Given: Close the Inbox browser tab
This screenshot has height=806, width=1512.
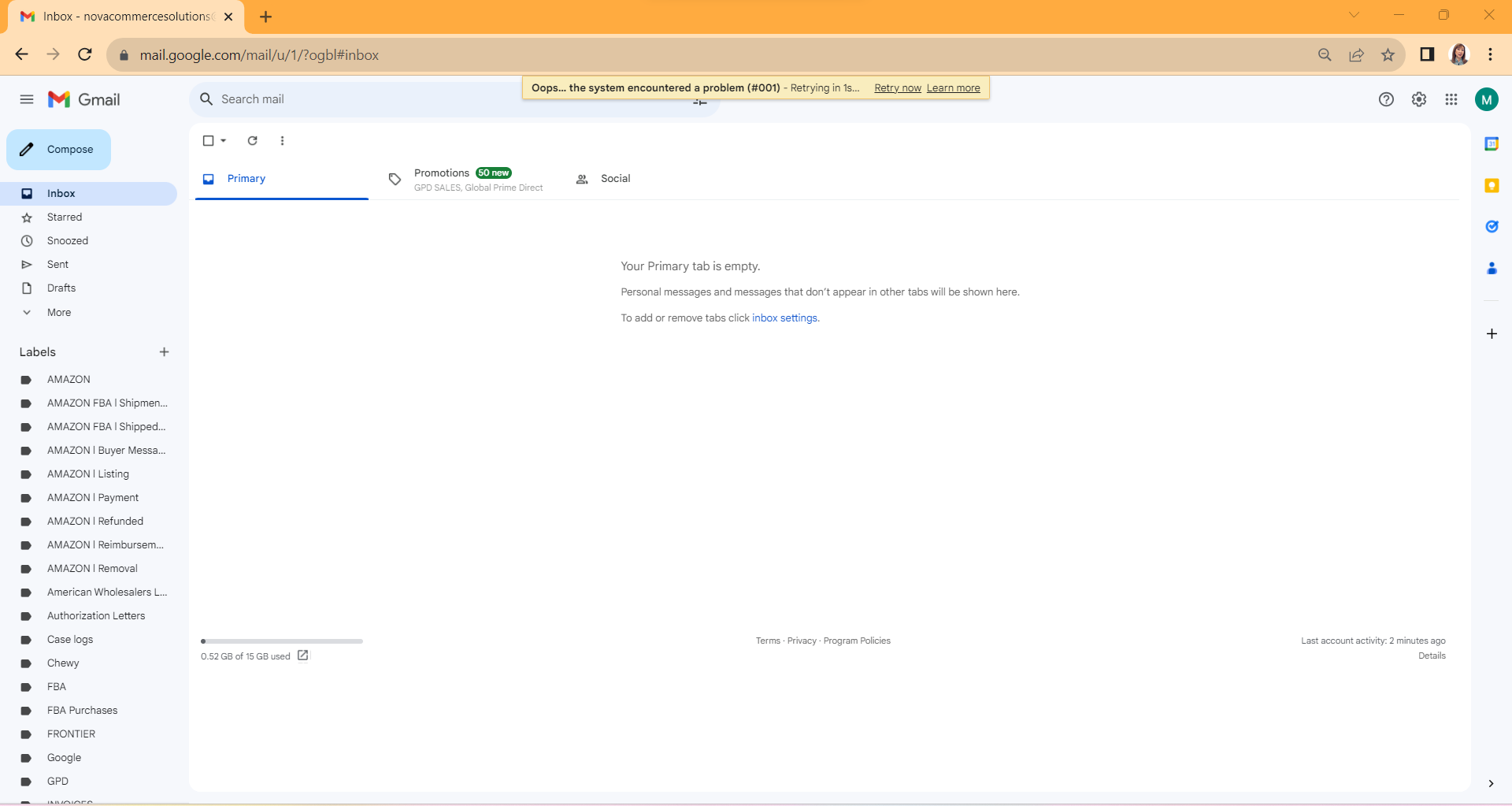Looking at the screenshot, I should (228, 17).
